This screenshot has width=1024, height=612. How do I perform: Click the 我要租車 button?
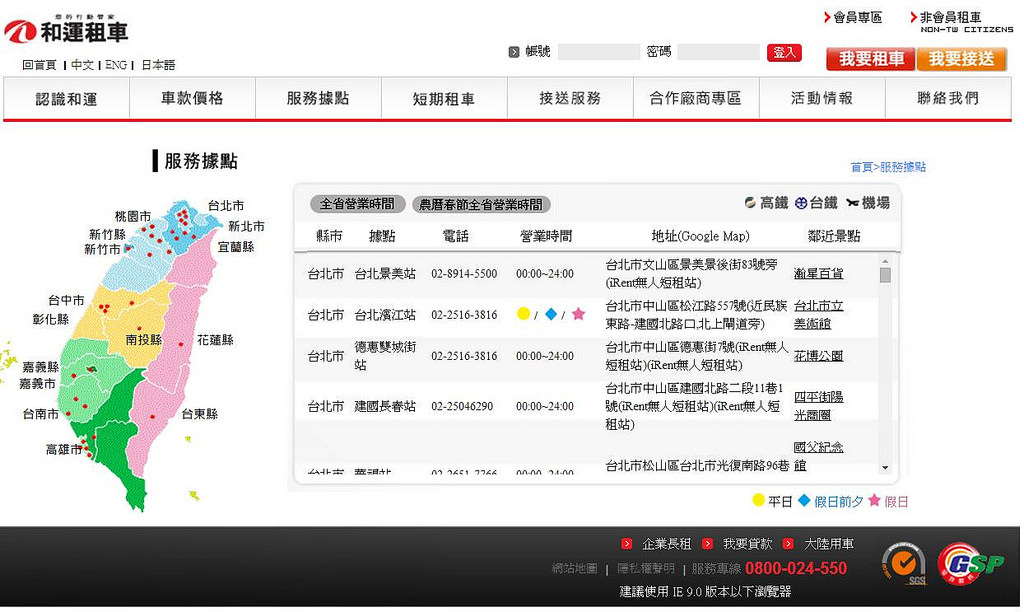tap(868, 60)
